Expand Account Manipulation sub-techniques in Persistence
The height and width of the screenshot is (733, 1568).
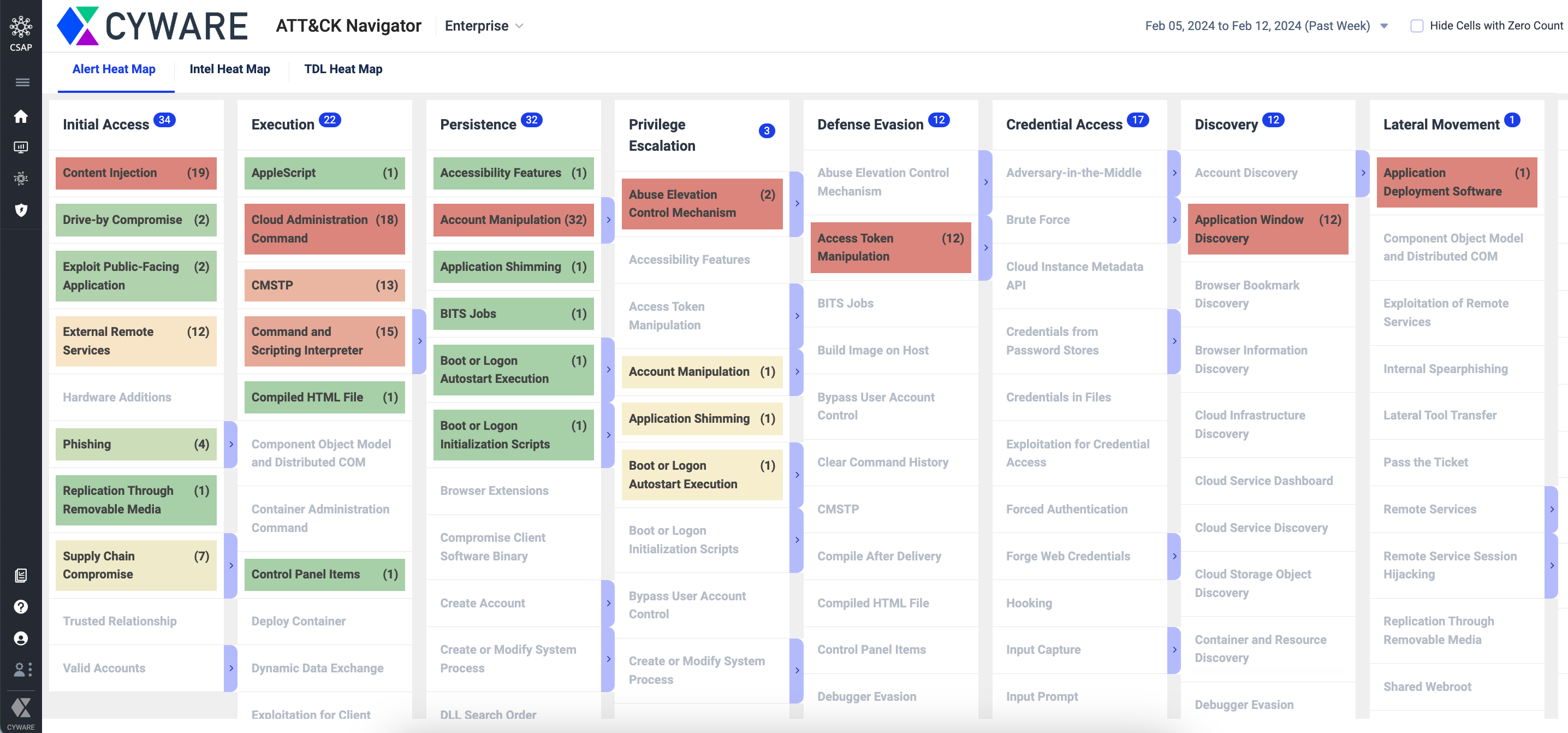point(608,220)
